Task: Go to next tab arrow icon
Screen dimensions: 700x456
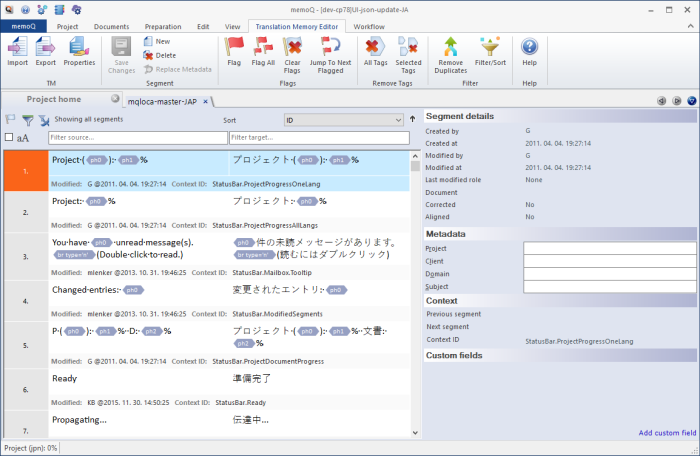Action: (677, 101)
